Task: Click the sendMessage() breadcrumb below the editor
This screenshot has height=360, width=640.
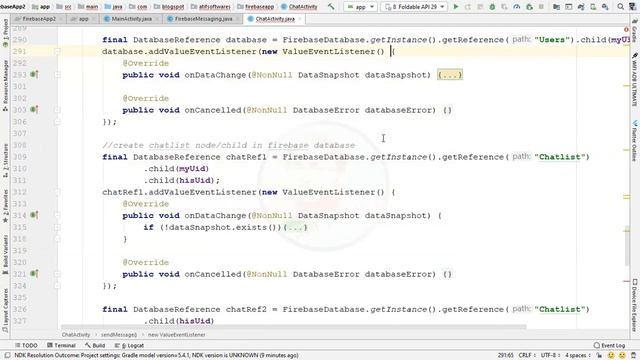Action: (119, 335)
